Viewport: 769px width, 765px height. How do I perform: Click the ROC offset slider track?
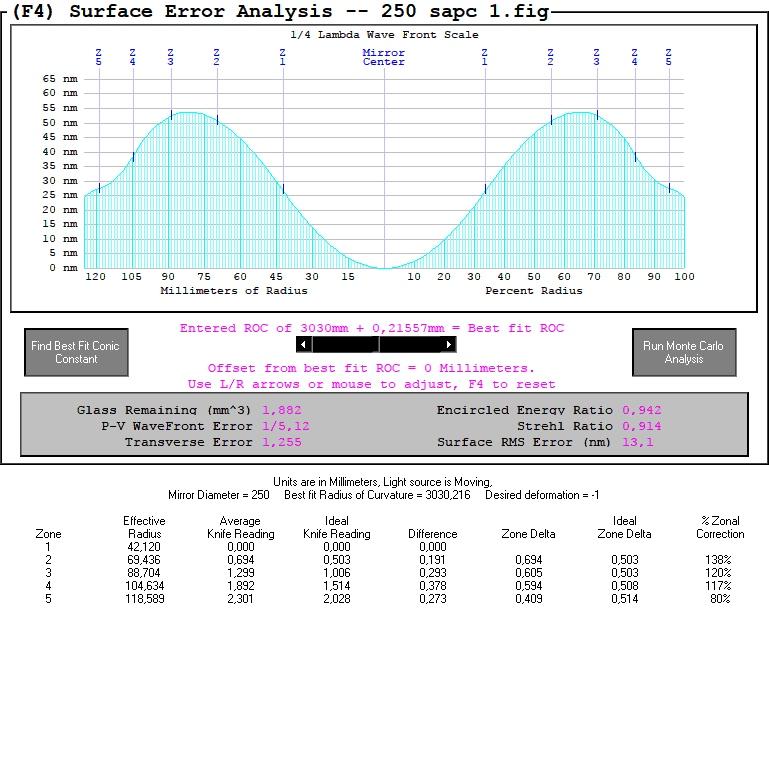(x=376, y=344)
